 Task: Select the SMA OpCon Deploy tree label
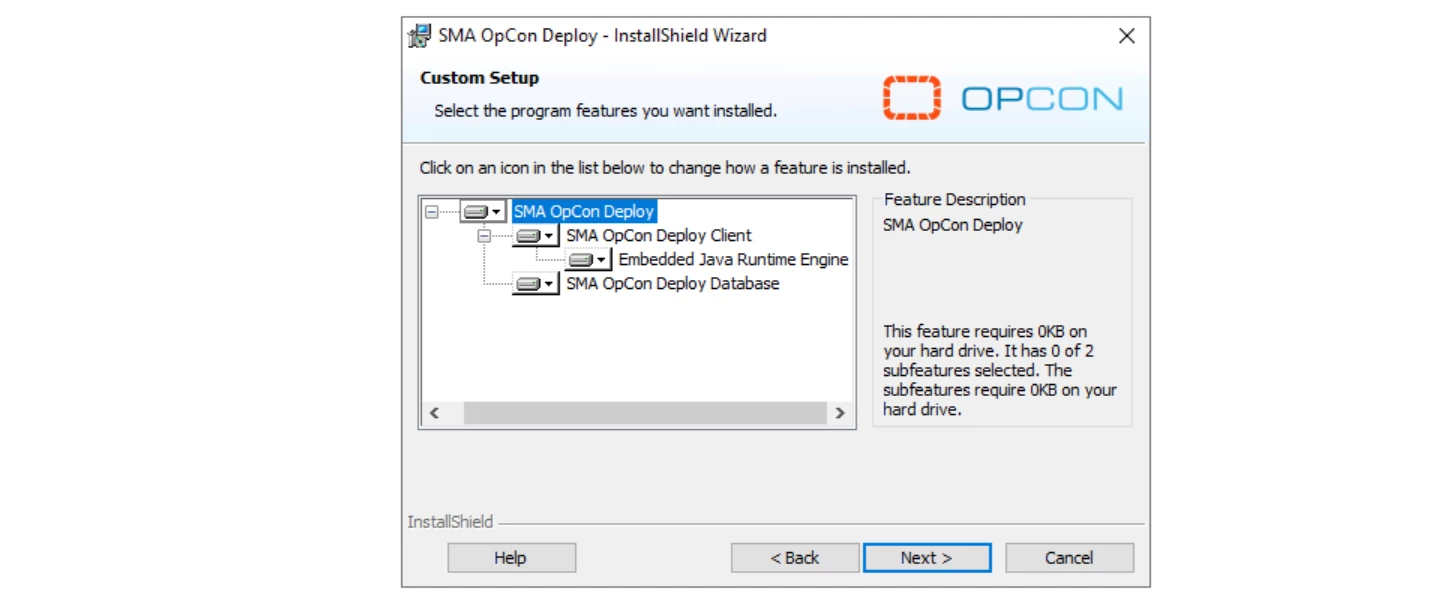584,212
